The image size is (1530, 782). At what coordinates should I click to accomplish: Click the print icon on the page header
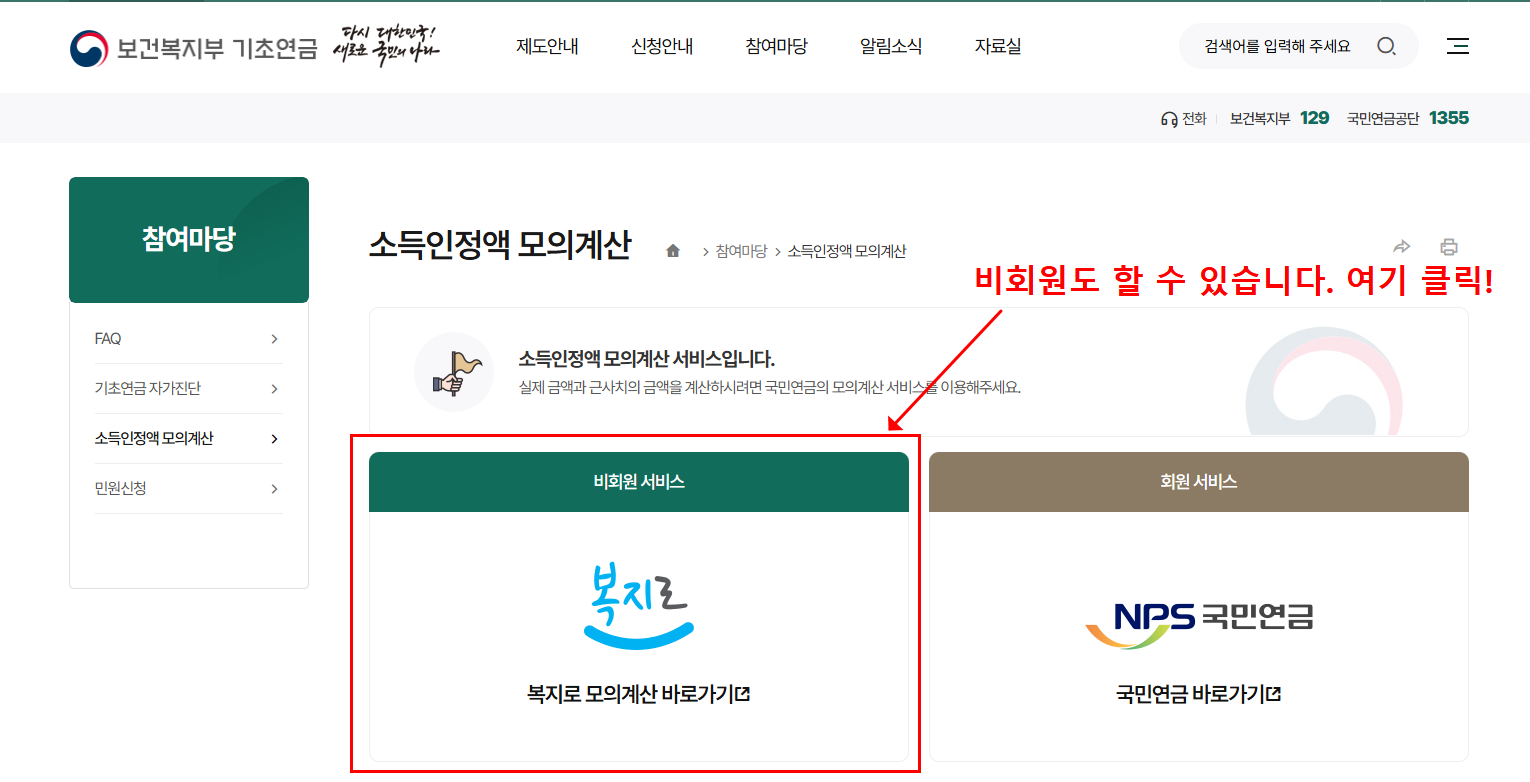(1449, 246)
